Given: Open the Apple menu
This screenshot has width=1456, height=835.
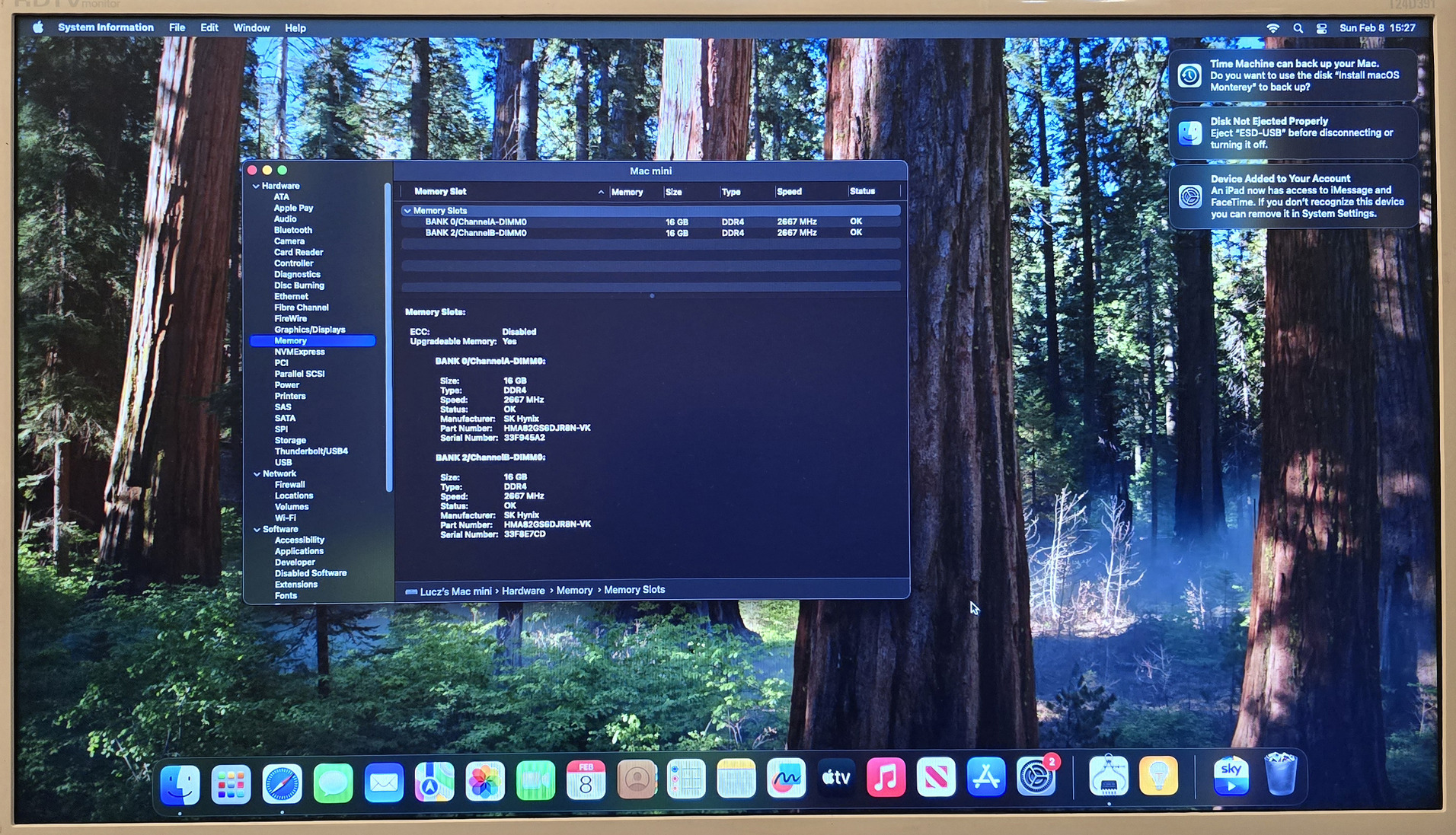Looking at the screenshot, I should tap(38, 27).
